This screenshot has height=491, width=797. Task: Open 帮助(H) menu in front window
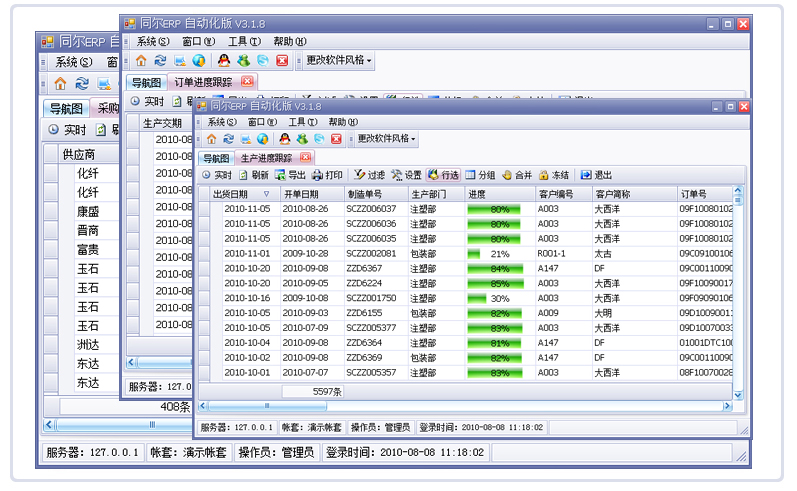point(343,122)
